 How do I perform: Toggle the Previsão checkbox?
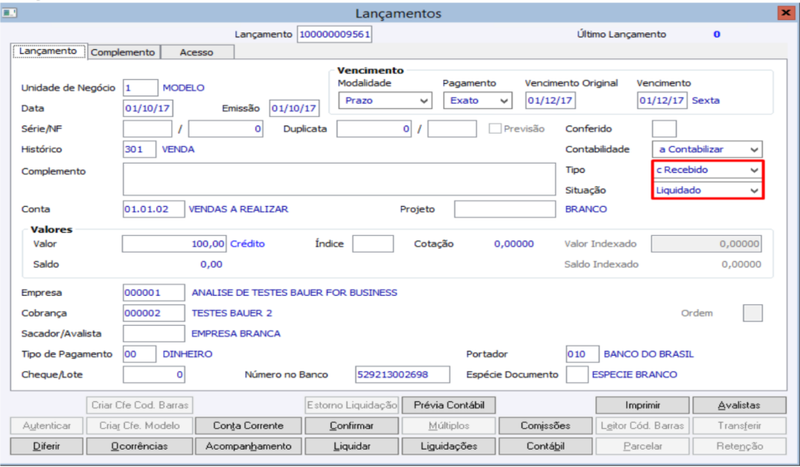(x=494, y=129)
